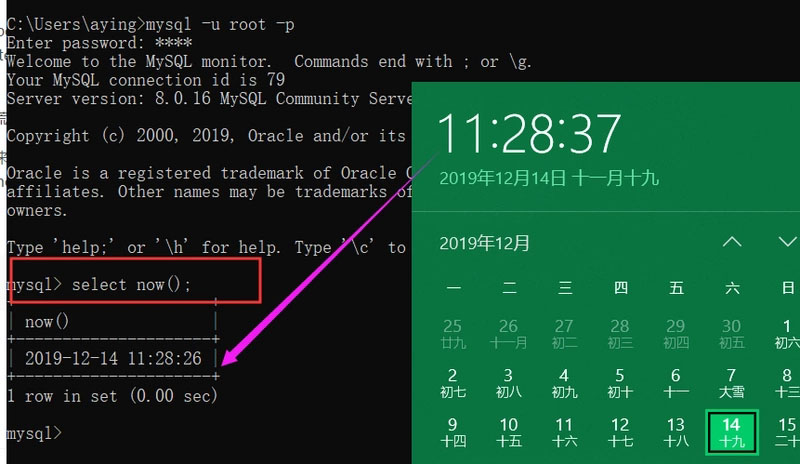Select December 4 初九 in calendar
Viewport: 800px width, 464px height.
click(564, 383)
